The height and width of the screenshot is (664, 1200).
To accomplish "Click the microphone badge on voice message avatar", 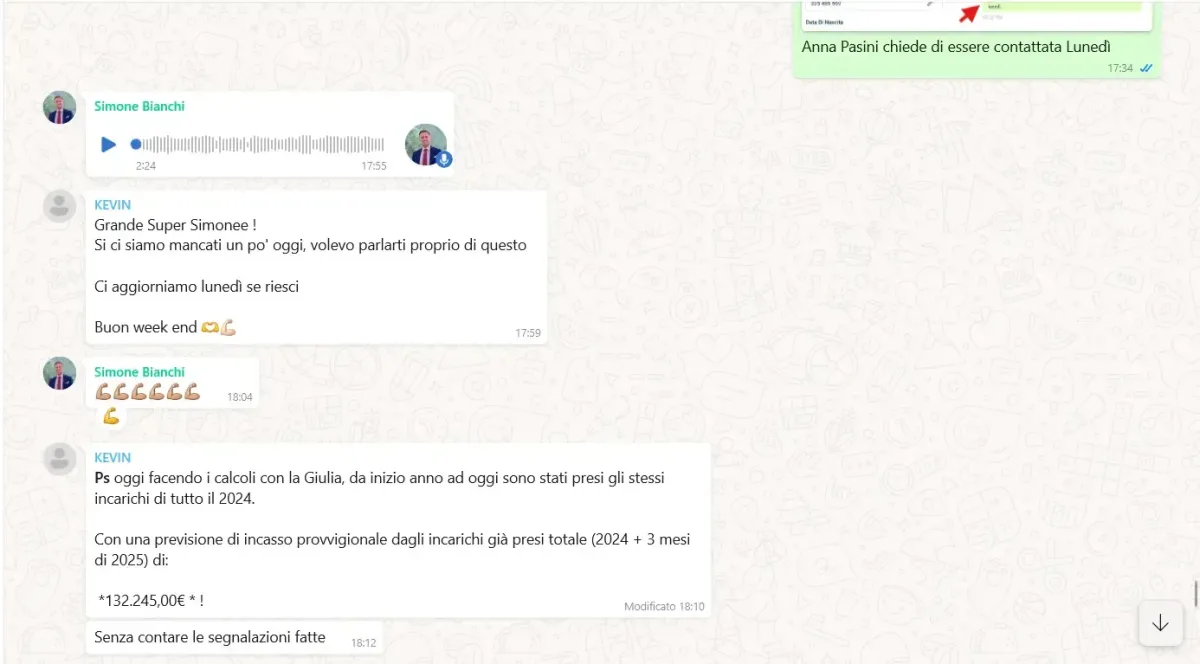I will point(444,160).
